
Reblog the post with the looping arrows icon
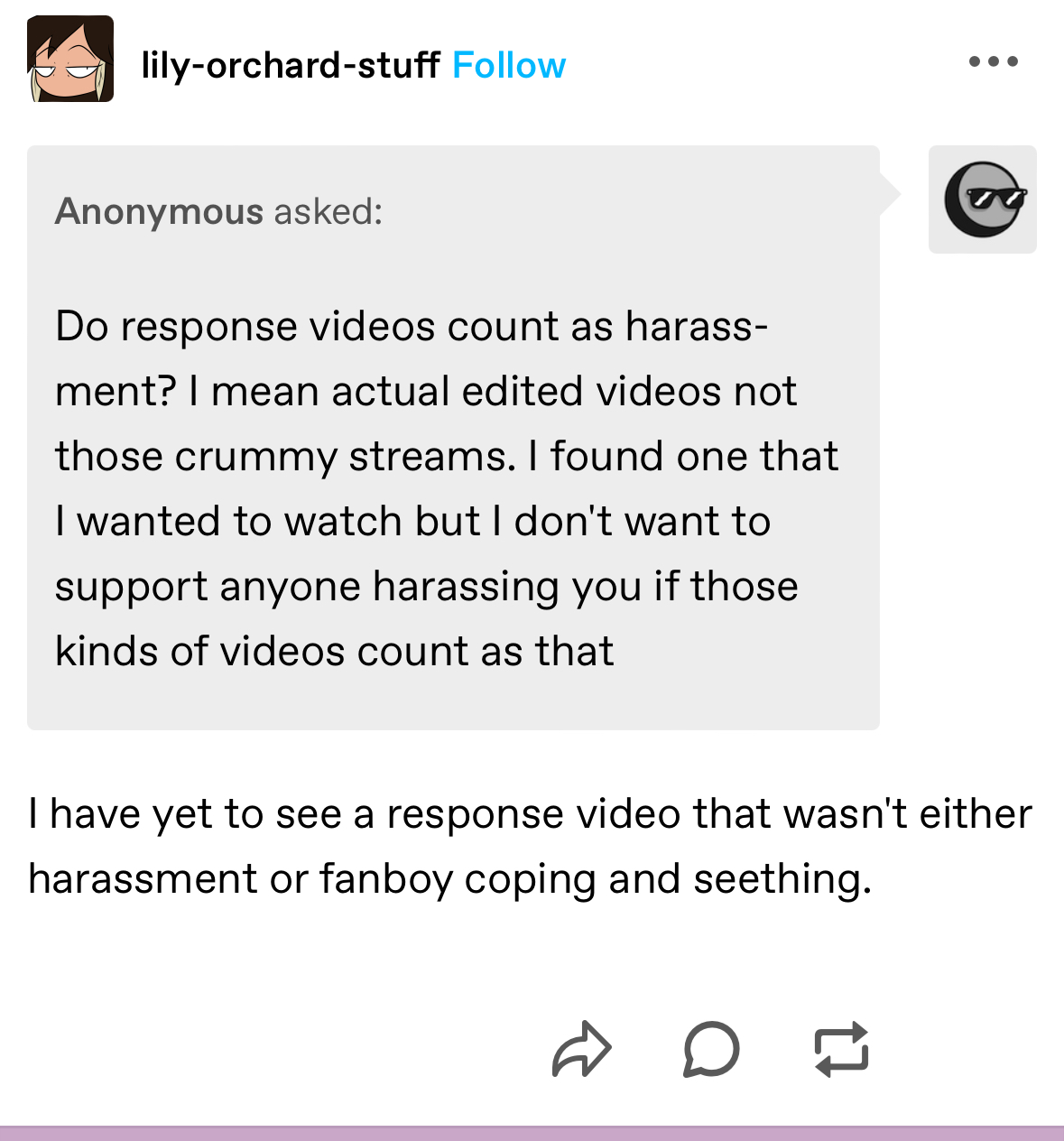841,1049
